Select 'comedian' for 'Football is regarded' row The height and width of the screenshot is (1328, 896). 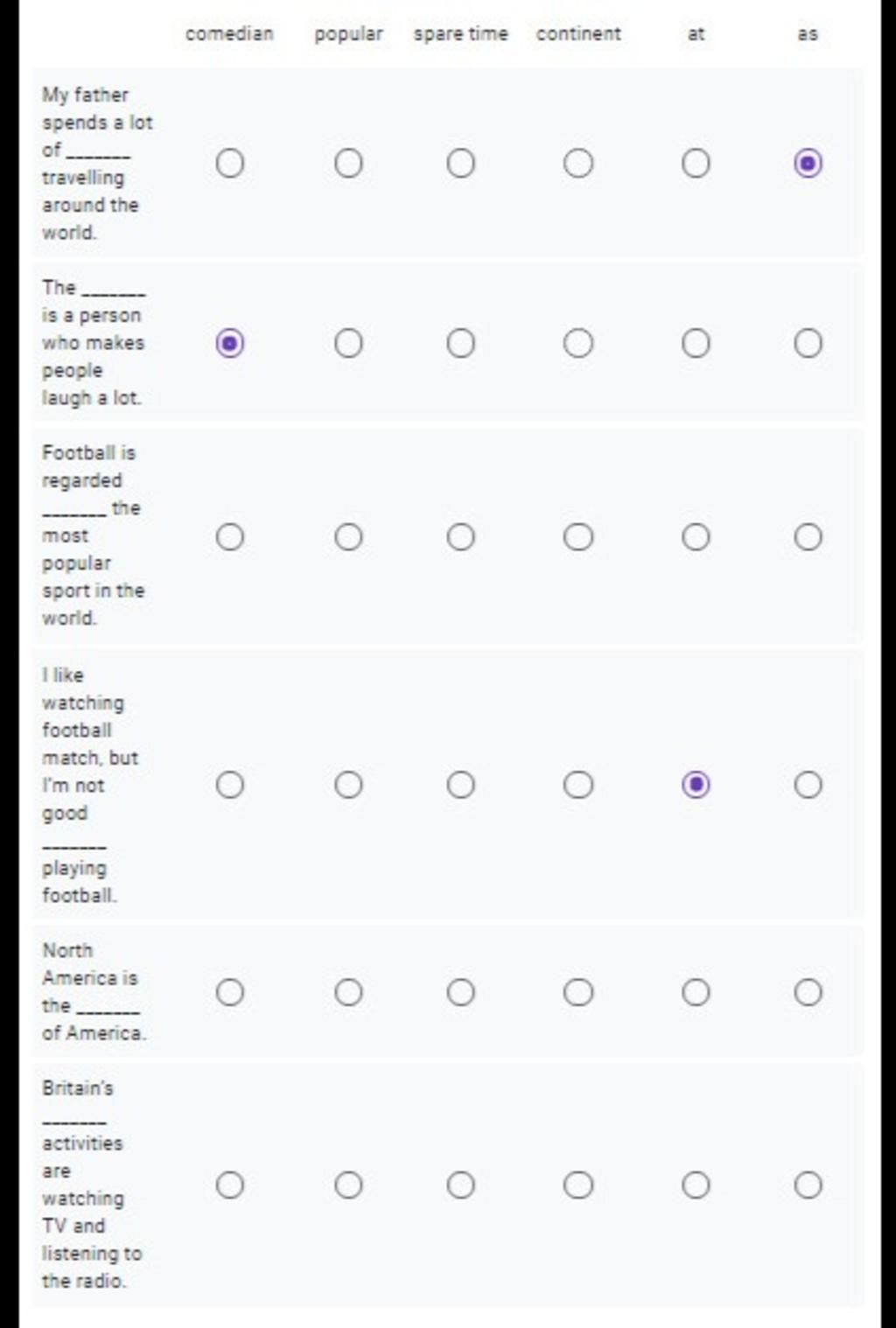[x=229, y=536]
